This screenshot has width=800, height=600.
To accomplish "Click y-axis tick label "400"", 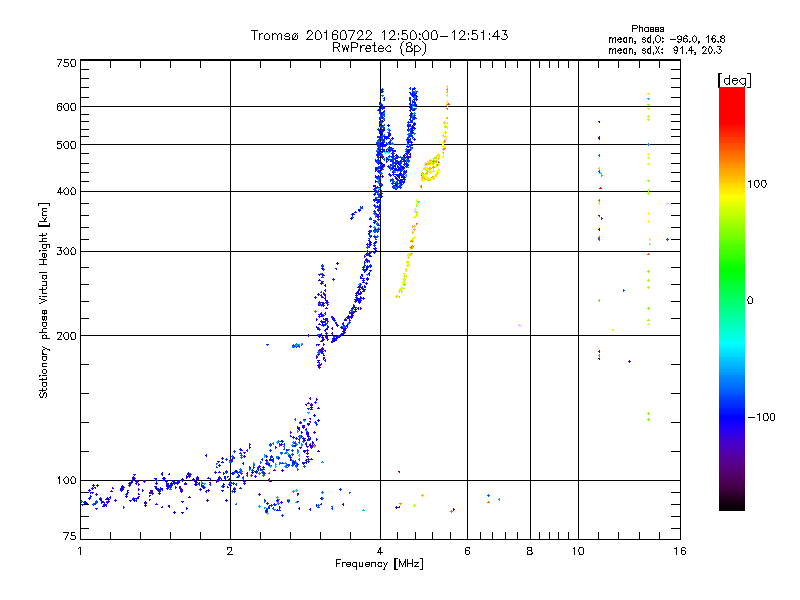I will [66, 191].
